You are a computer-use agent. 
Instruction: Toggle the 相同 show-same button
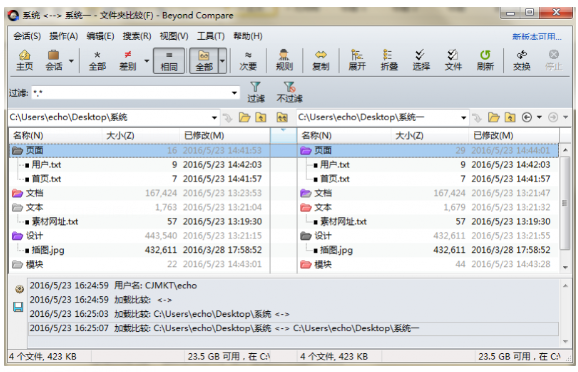[169, 61]
